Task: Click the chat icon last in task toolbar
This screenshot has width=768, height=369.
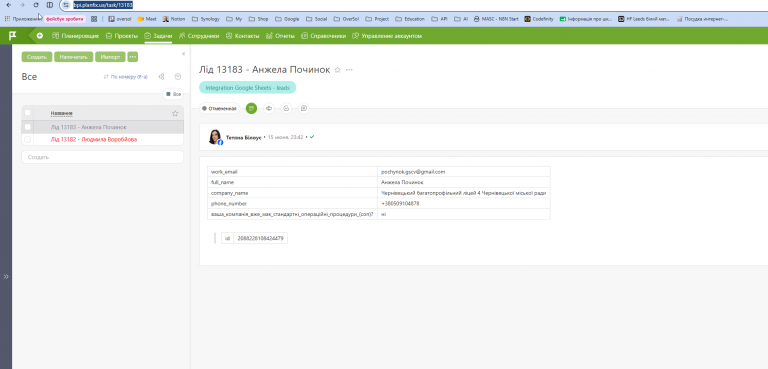Action: (x=304, y=108)
